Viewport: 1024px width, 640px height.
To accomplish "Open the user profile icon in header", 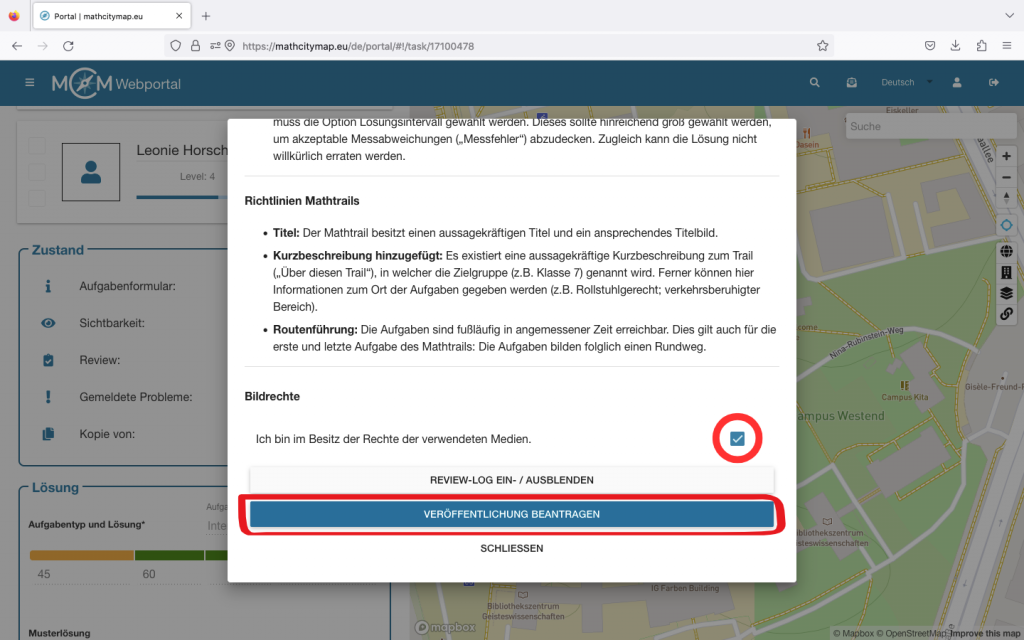I will point(957,83).
